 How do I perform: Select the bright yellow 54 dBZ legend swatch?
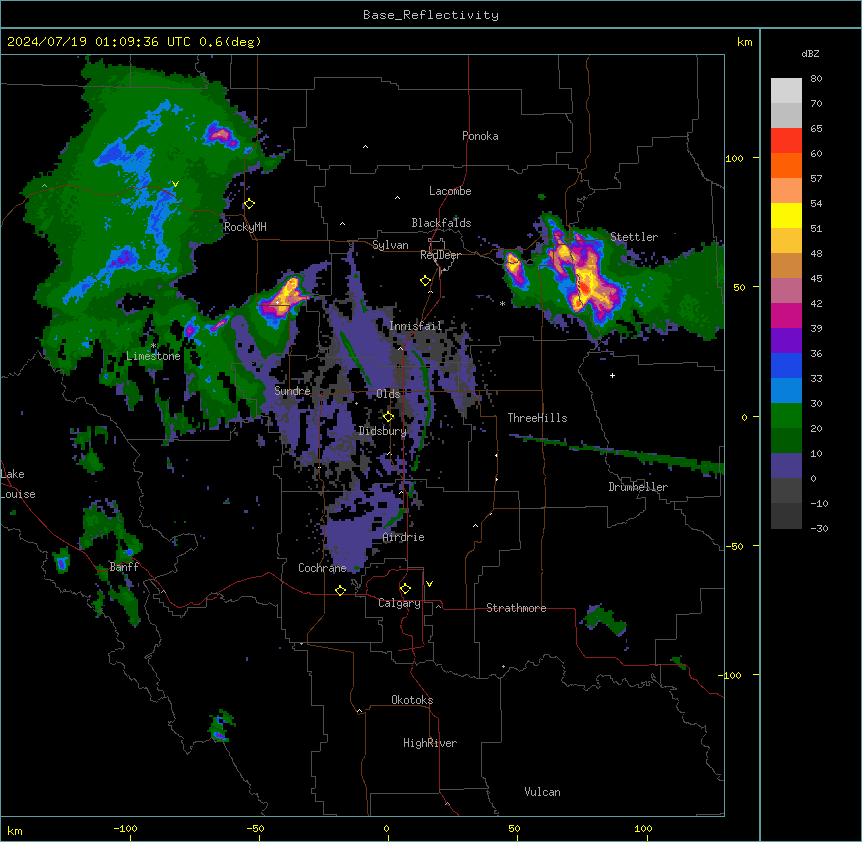[x=786, y=215]
